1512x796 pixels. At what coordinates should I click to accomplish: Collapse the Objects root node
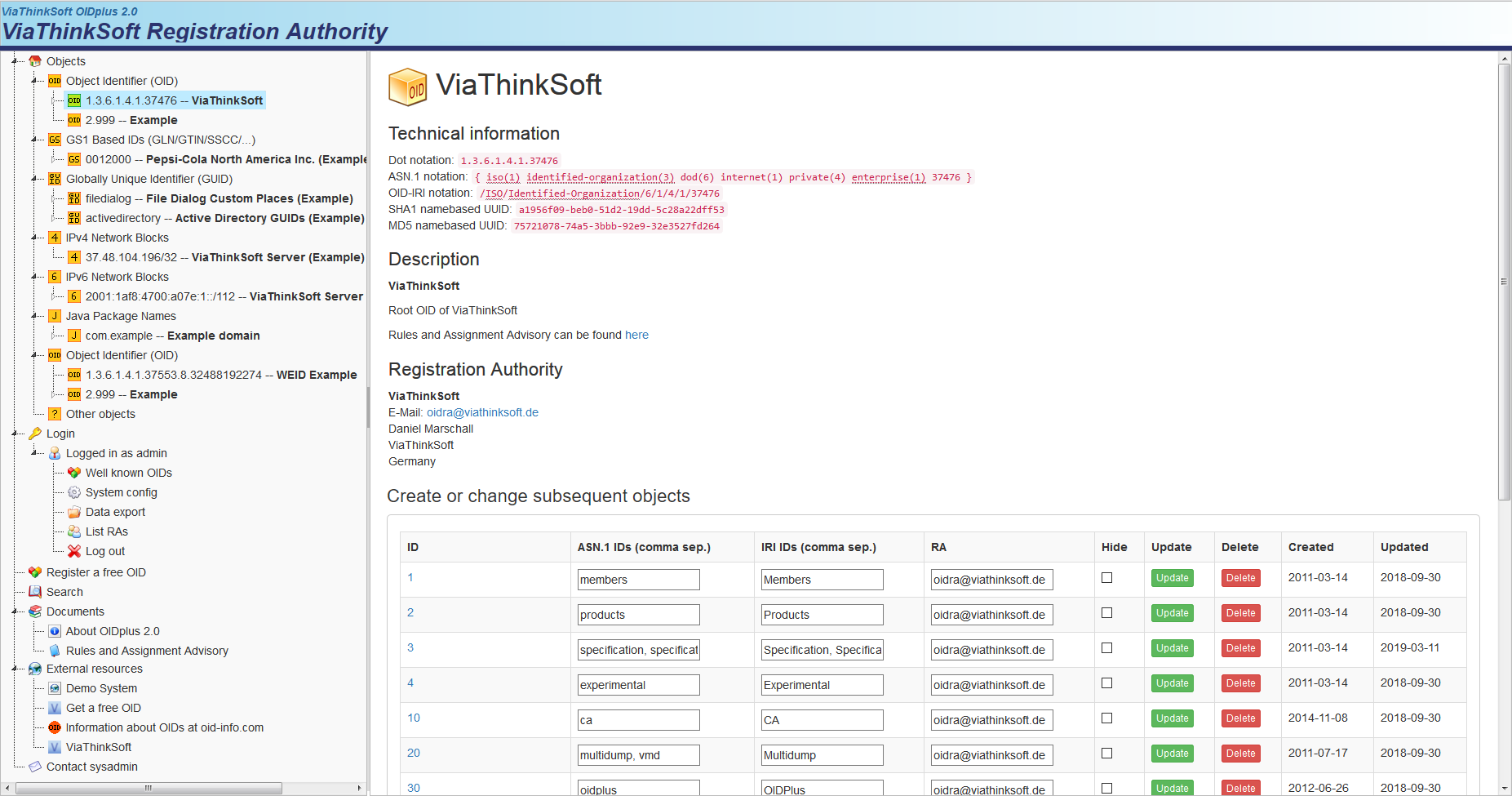point(16,61)
